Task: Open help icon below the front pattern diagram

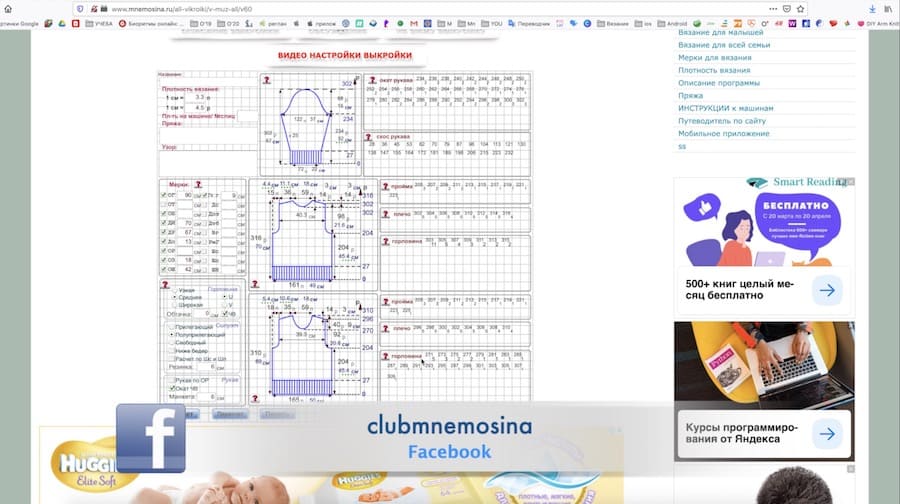Action: click(x=255, y=398)
